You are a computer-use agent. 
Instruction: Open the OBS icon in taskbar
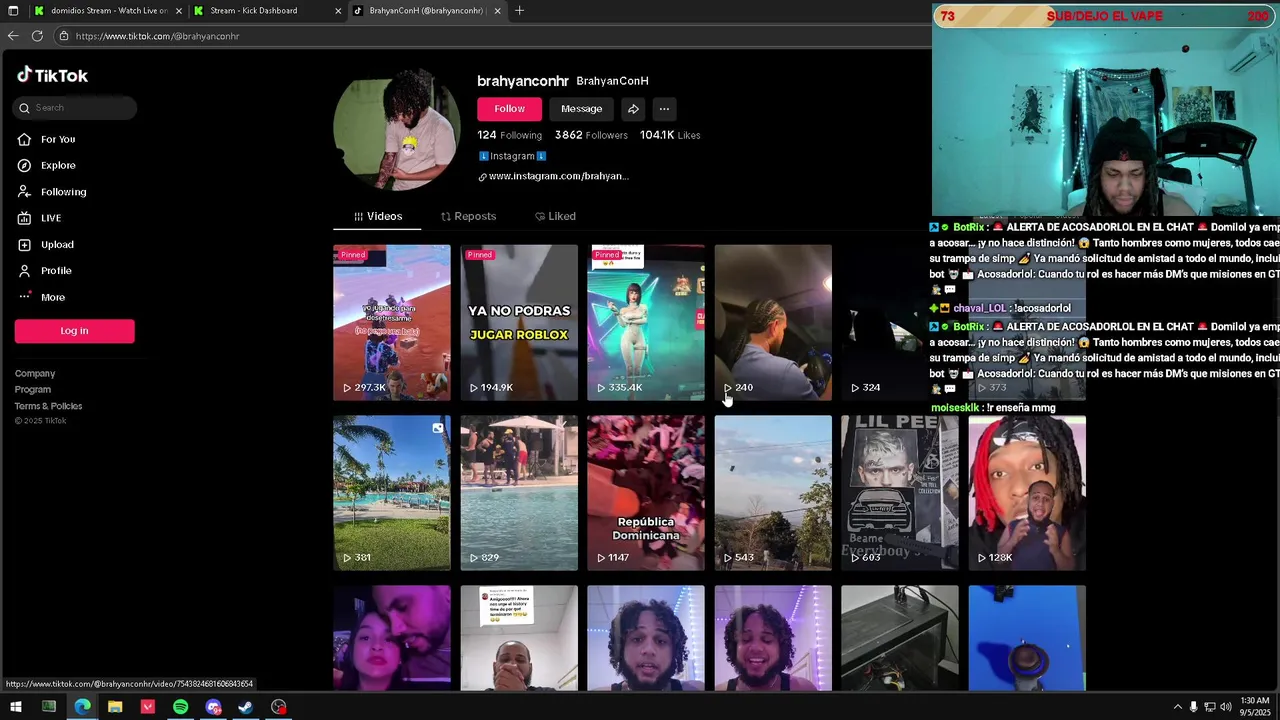click(279, 707)
